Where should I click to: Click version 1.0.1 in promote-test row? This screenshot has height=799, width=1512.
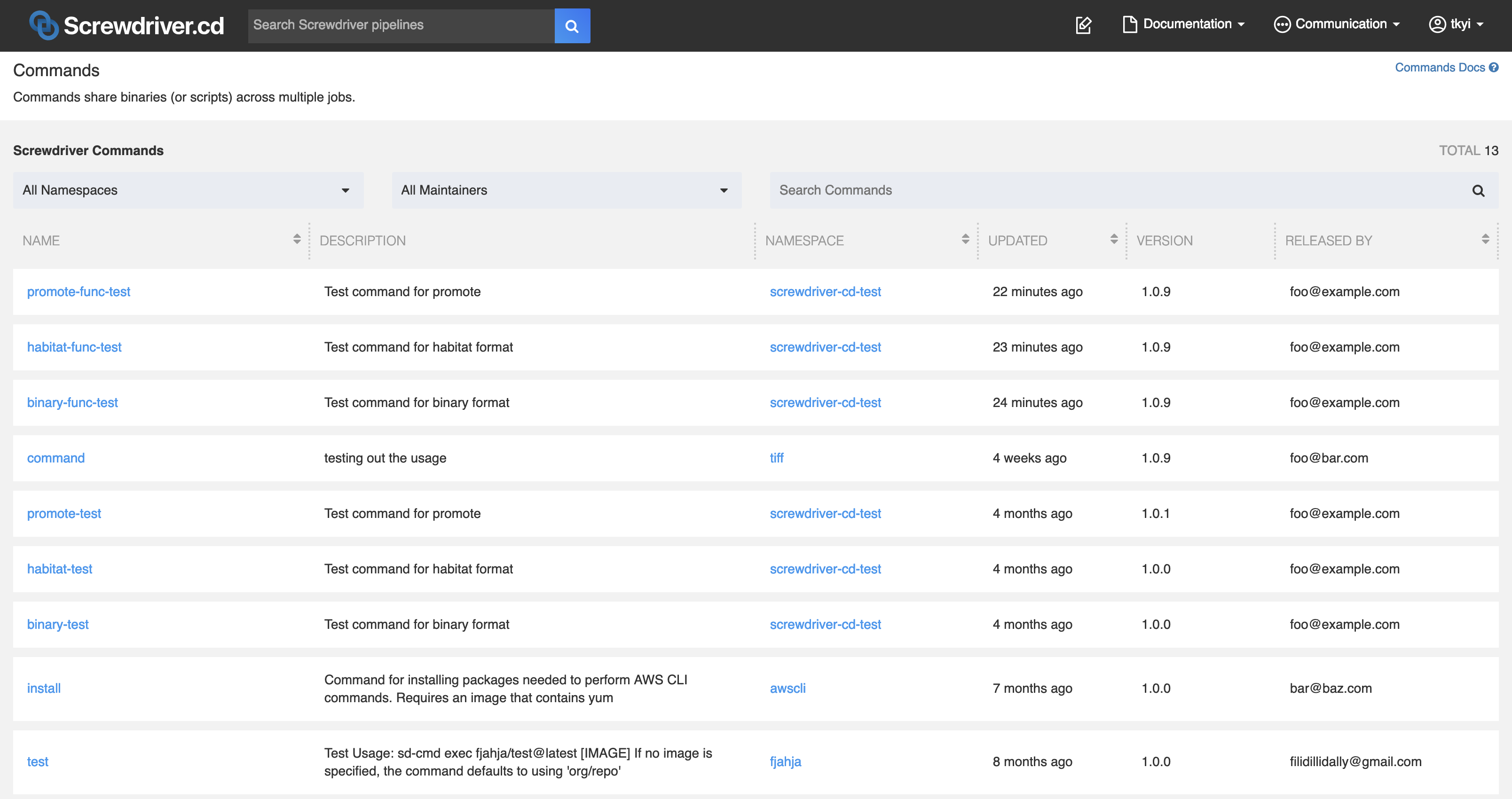(1156, 513)
